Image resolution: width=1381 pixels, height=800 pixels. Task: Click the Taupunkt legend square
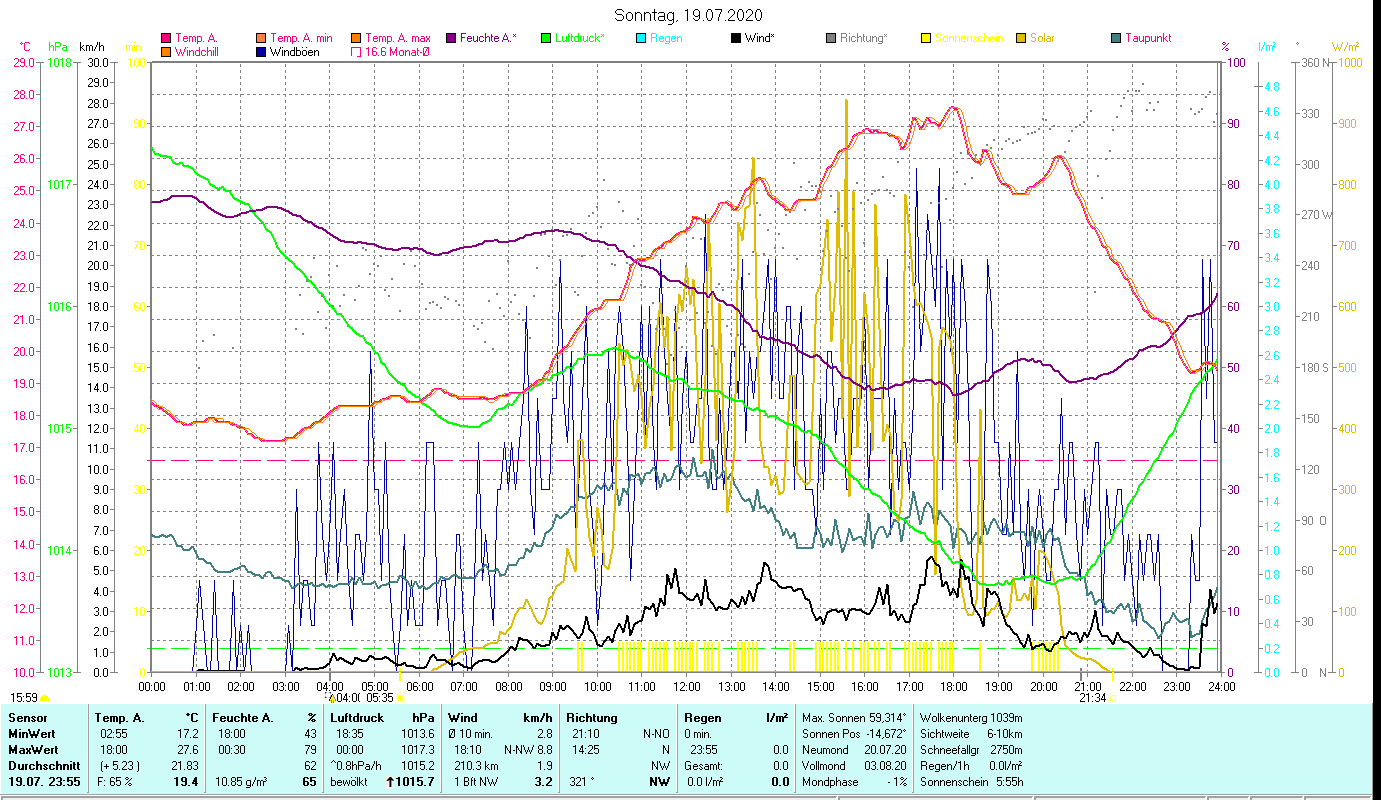[1116, 38]
